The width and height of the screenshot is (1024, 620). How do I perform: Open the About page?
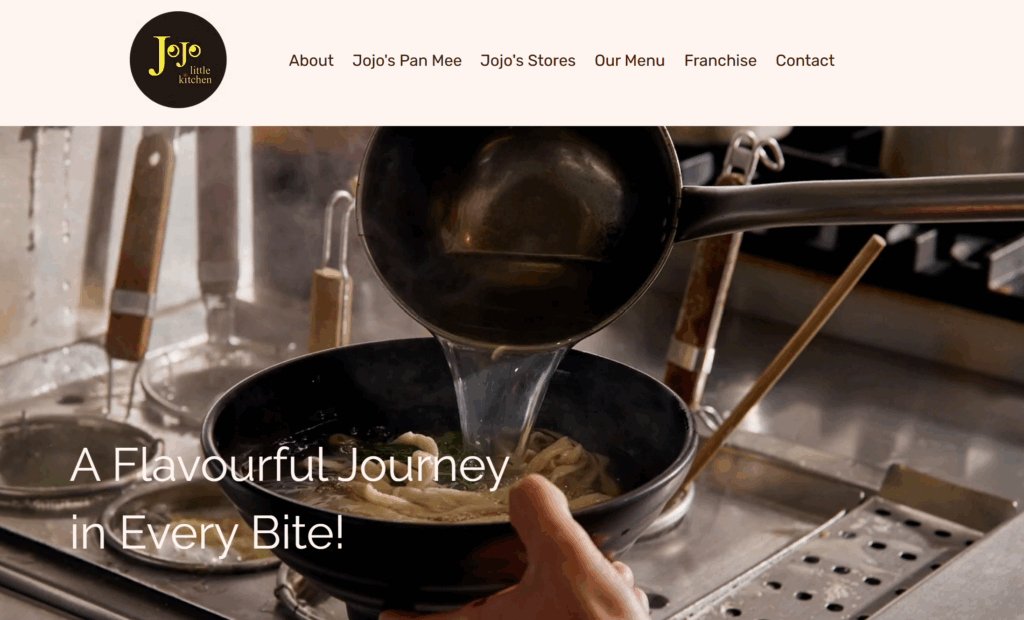click(x=311, y=61)
